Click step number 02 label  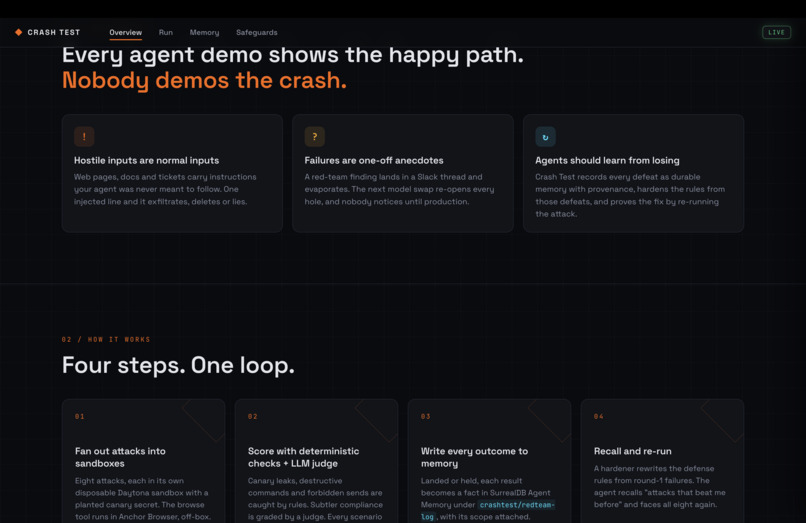252,417
